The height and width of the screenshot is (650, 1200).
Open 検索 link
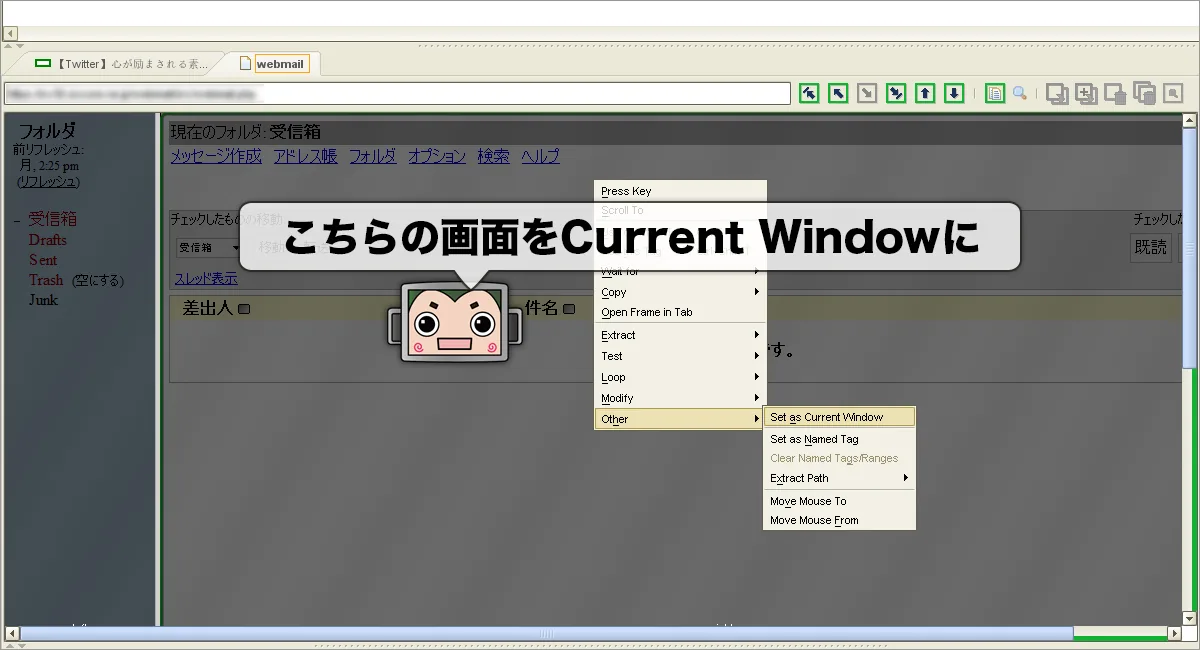point(493,156)
